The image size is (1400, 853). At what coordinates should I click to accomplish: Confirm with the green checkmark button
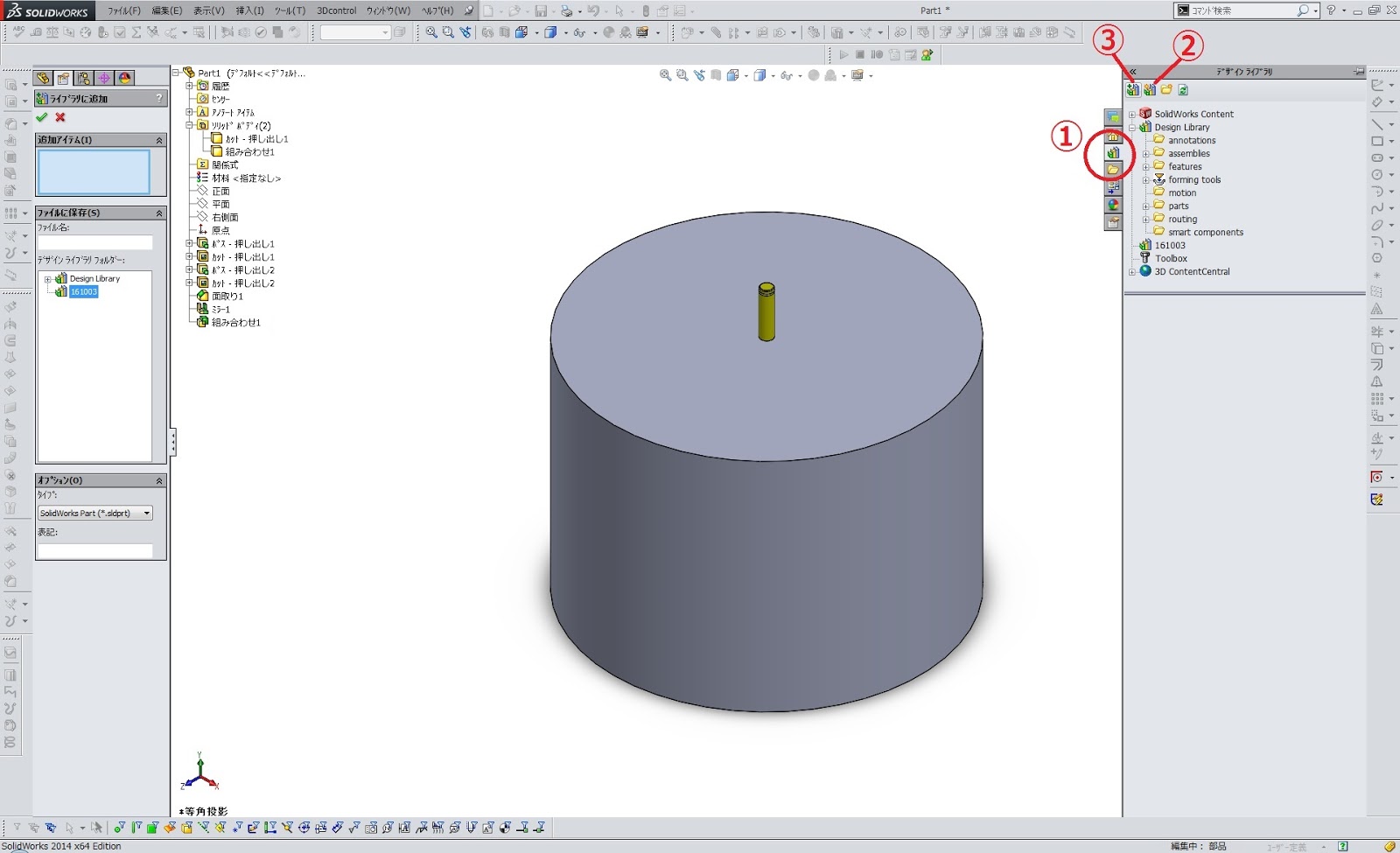[41, 117]
